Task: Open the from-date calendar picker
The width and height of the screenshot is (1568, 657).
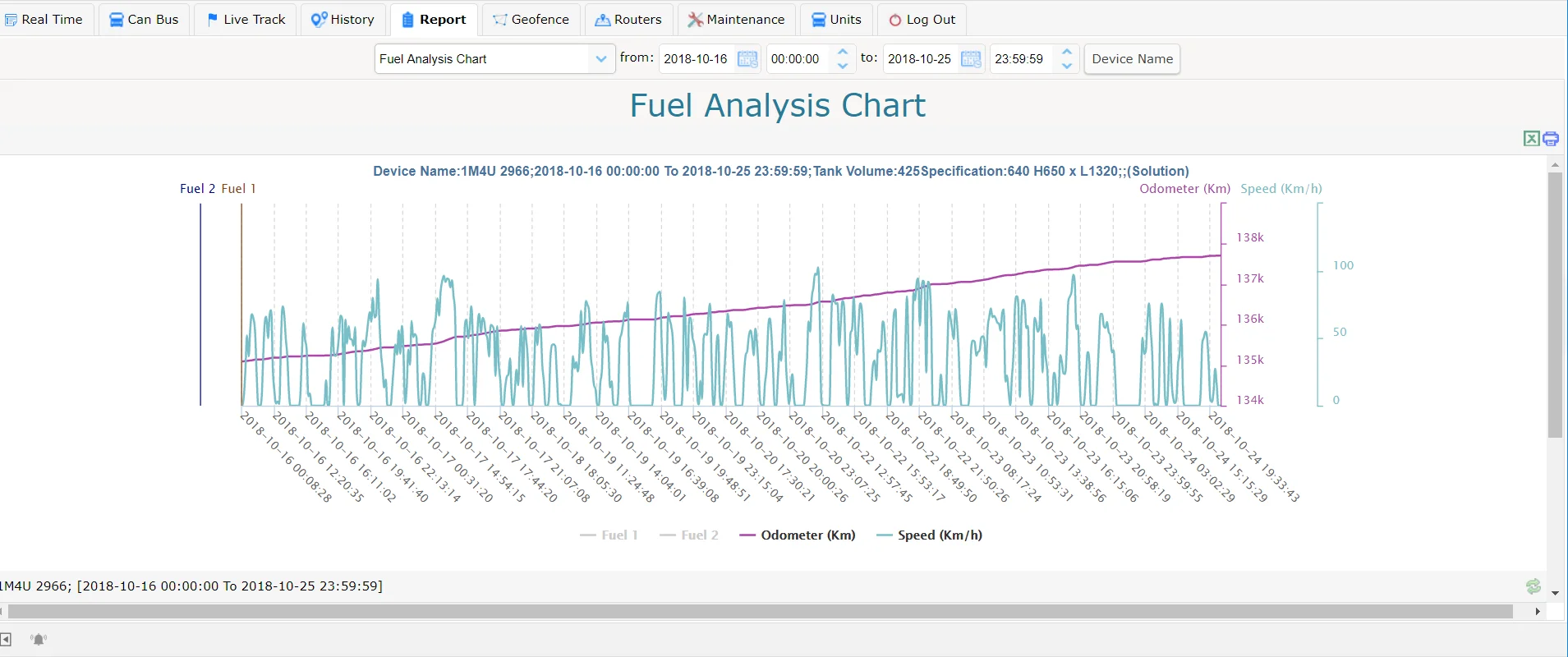Action: 747,59
